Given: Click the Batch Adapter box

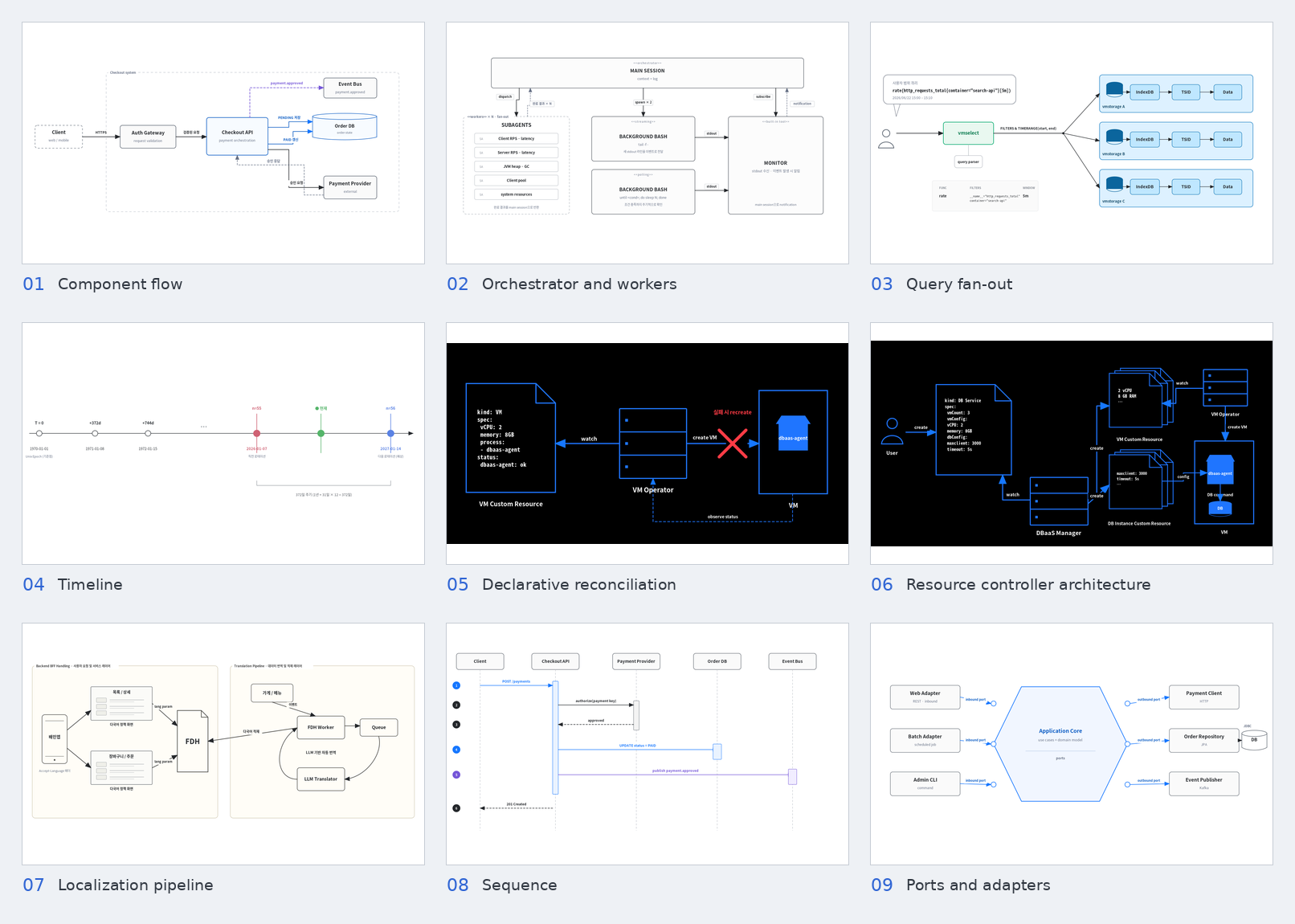Looking at the screenshot, I should [x=925, y=740].
